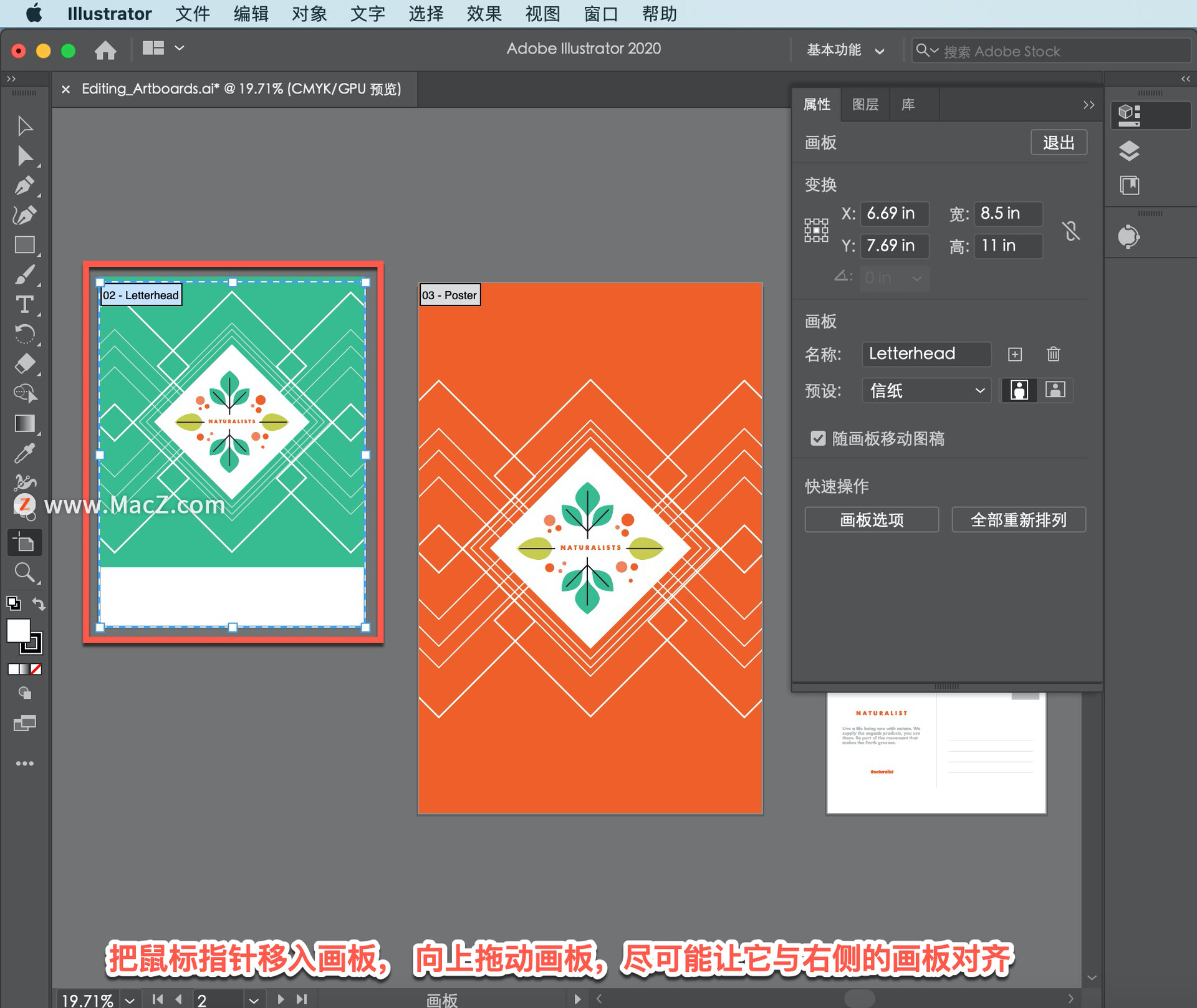Click the Letterhead name input field

click(926, 354)
